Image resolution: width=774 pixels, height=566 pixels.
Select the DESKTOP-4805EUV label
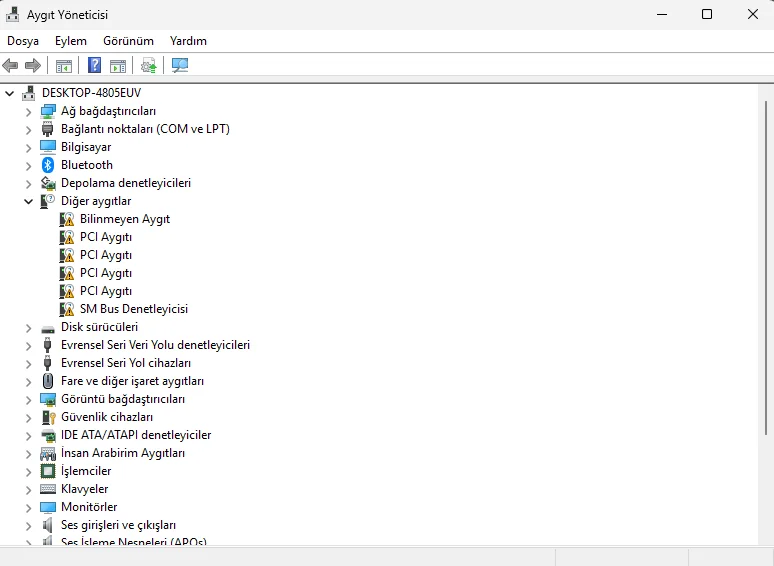tap(91, 93)
